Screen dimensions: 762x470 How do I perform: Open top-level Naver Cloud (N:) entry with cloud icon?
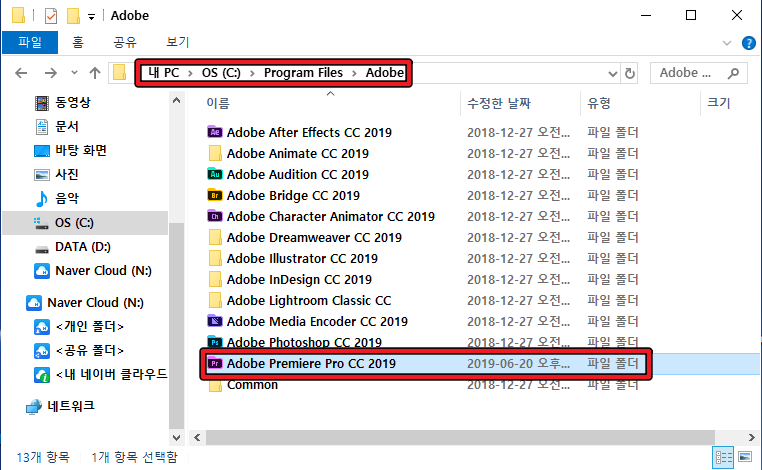click(x=85, y=303)
